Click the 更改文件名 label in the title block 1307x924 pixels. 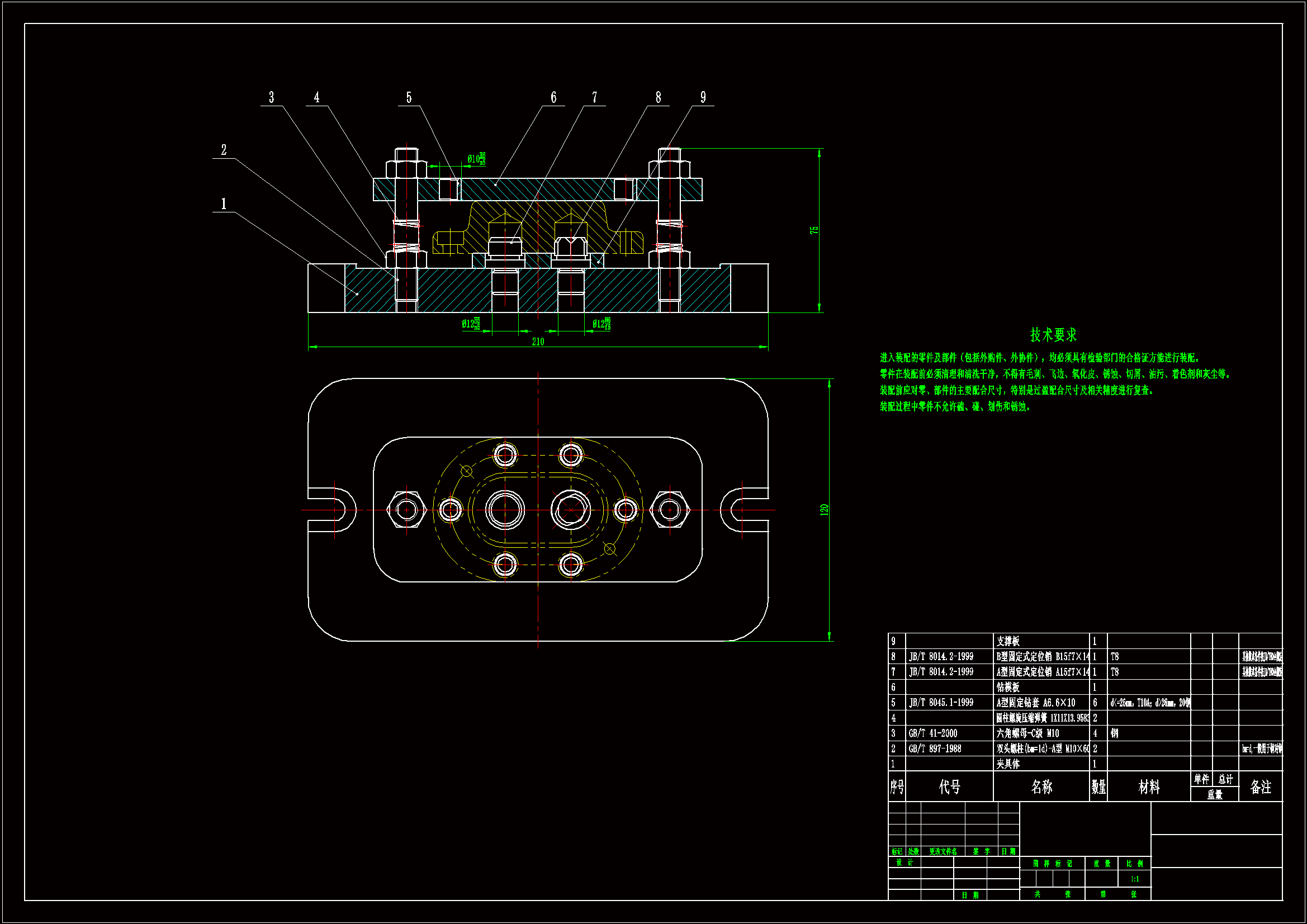click(x=943, y=852)
